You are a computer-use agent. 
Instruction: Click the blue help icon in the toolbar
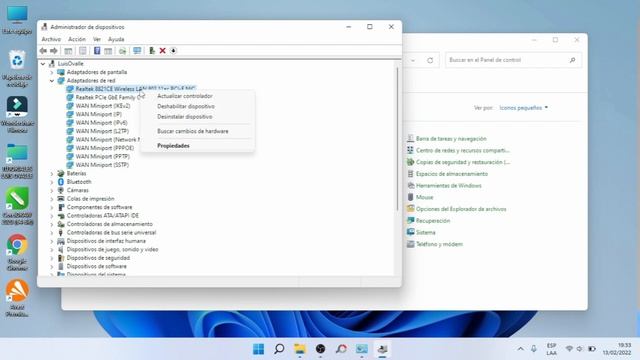point(97,51)
